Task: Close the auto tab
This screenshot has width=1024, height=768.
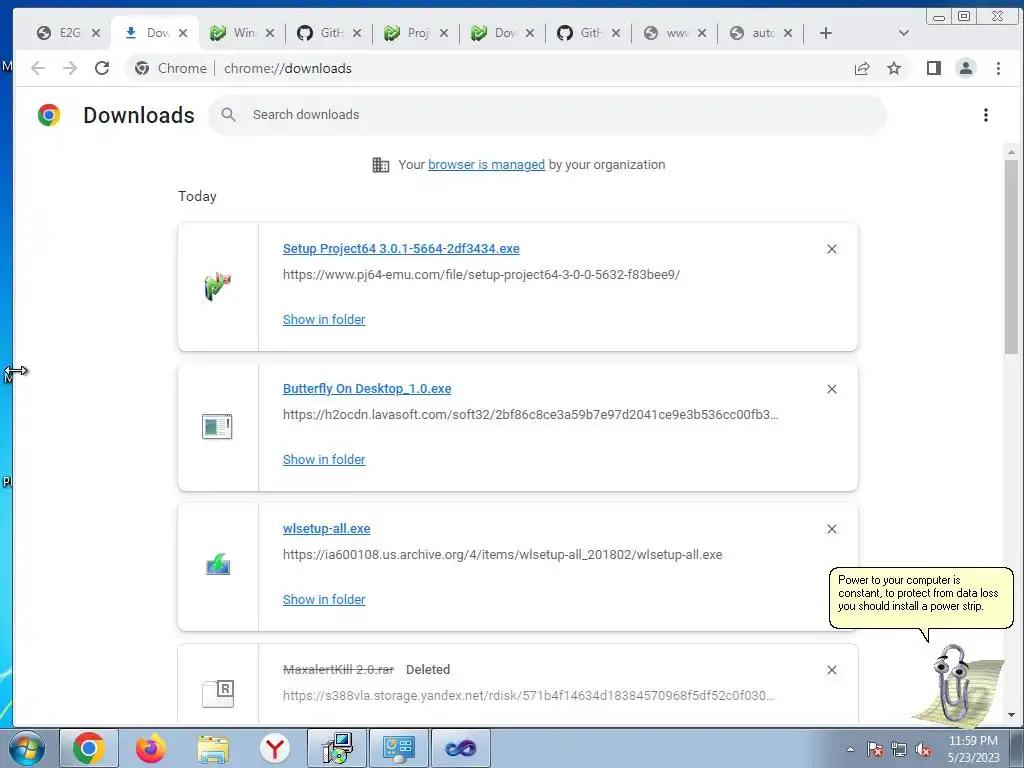Action: [788, 33]
